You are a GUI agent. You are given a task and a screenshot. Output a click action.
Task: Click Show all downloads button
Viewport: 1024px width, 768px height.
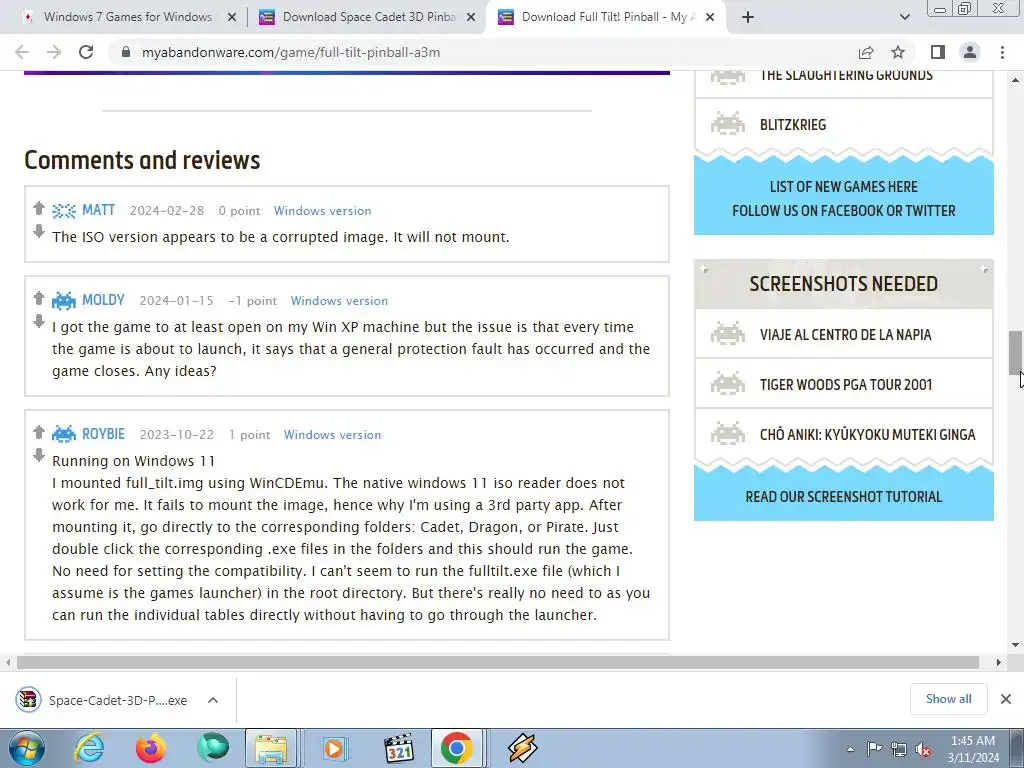click(948, 699)
